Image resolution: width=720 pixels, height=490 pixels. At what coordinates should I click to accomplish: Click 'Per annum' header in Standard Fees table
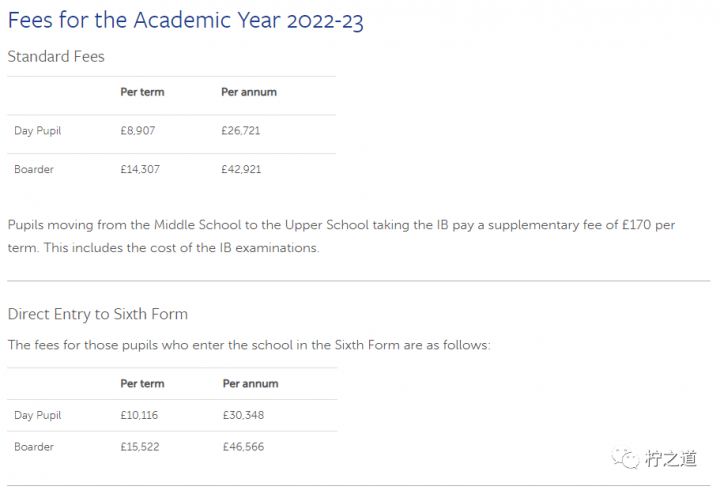[x=249, y=92]
